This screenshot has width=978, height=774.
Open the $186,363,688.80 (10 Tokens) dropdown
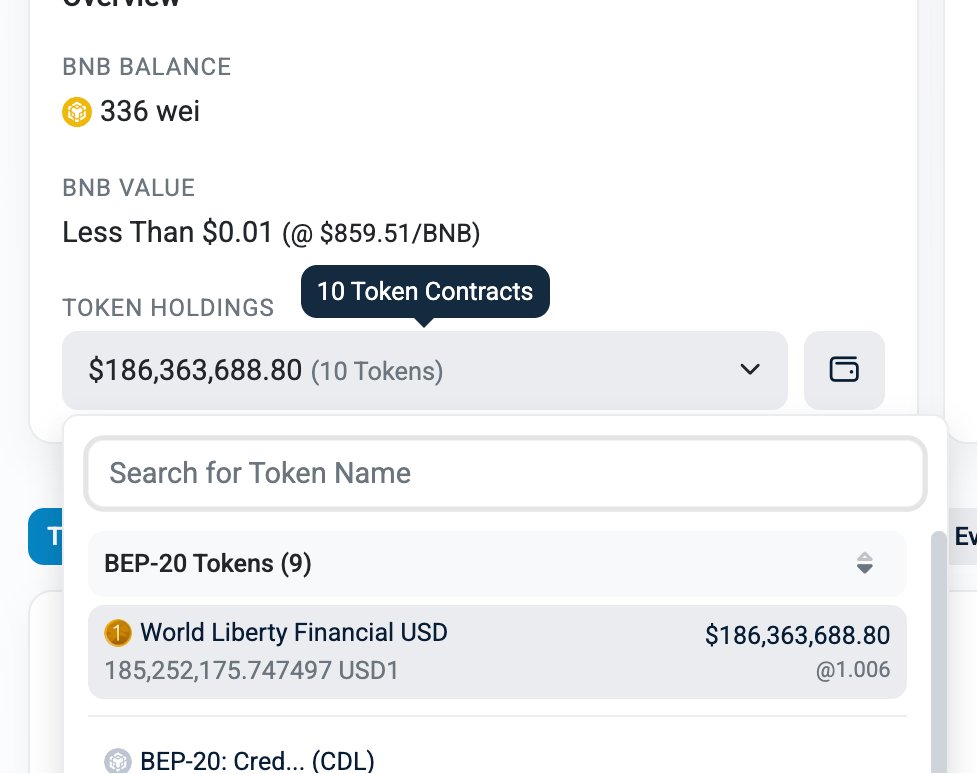(425, 370)
